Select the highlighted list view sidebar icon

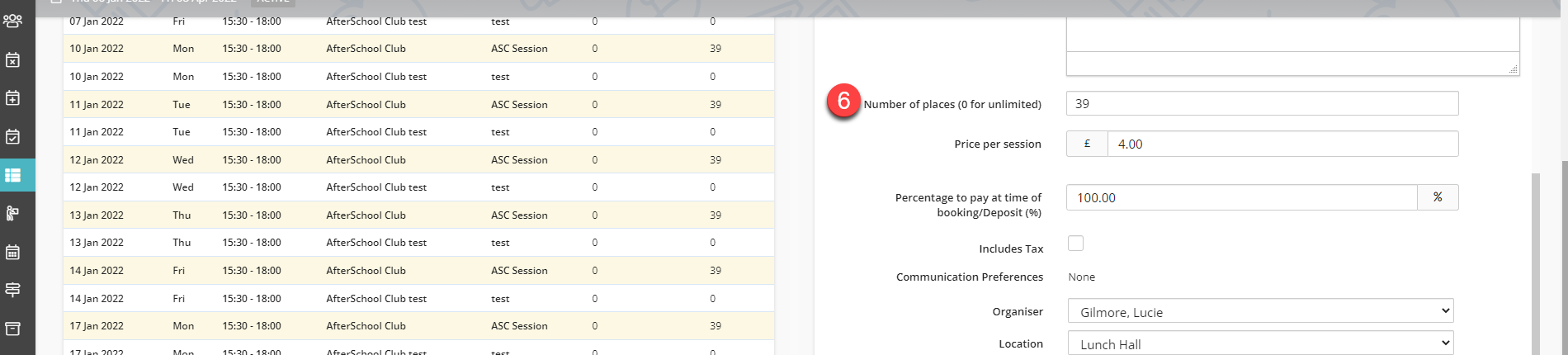[x=13, y=175]
